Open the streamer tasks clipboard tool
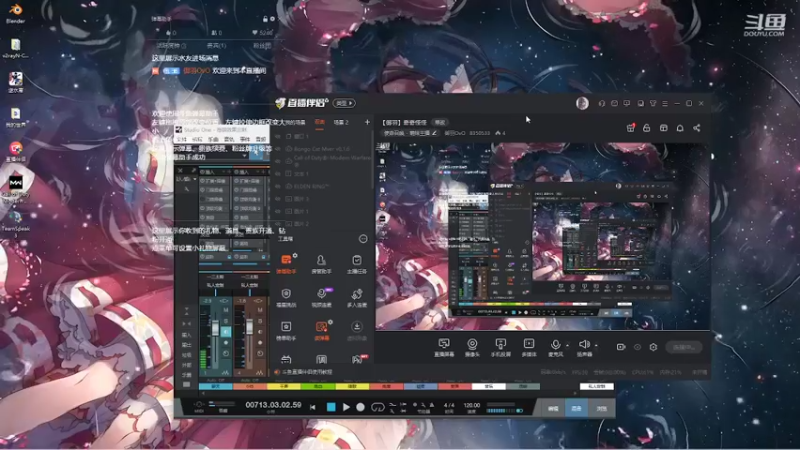 tap(357, 264)
